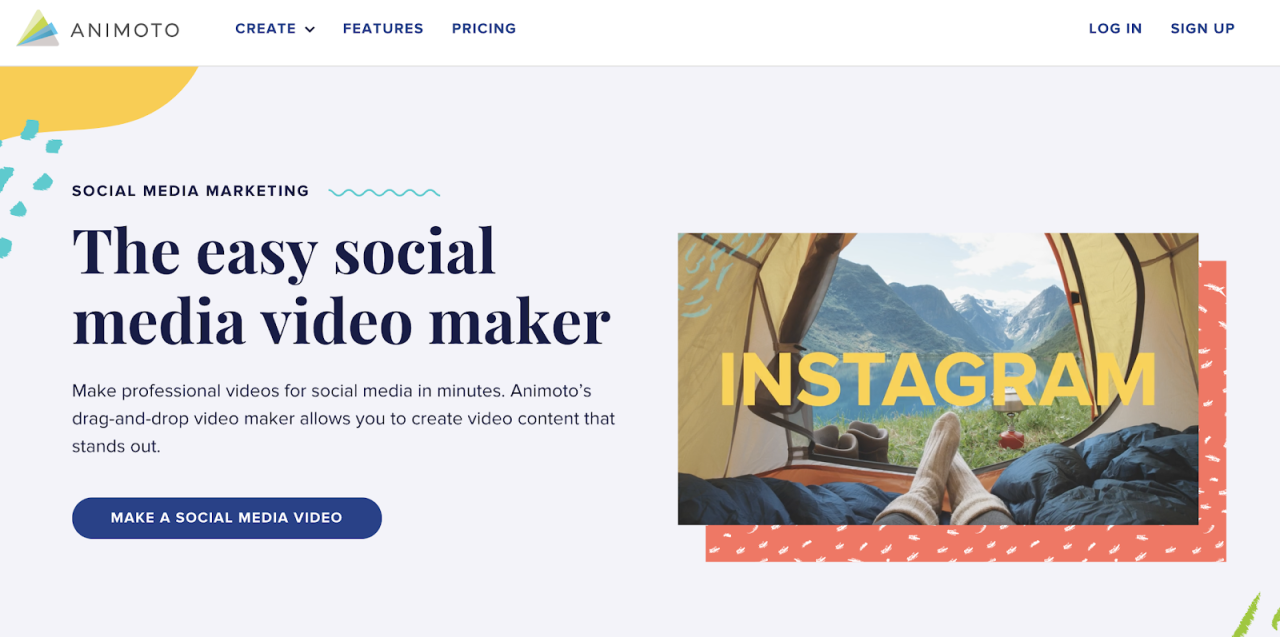Select the LOG IN link
This screenshot has width=1280, height=637.
(1115, 29)
